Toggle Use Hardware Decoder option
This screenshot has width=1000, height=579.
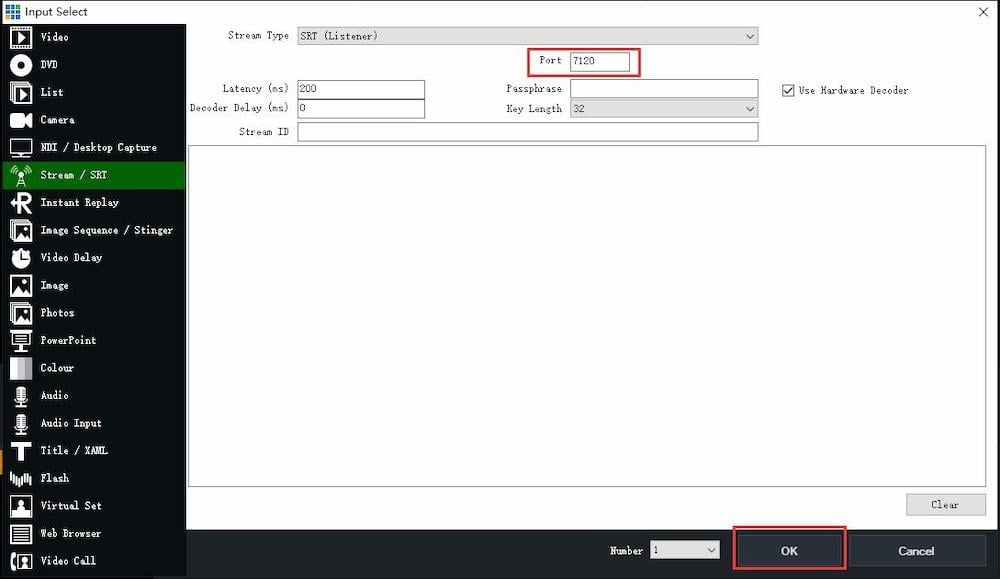[x=789, y=90]
